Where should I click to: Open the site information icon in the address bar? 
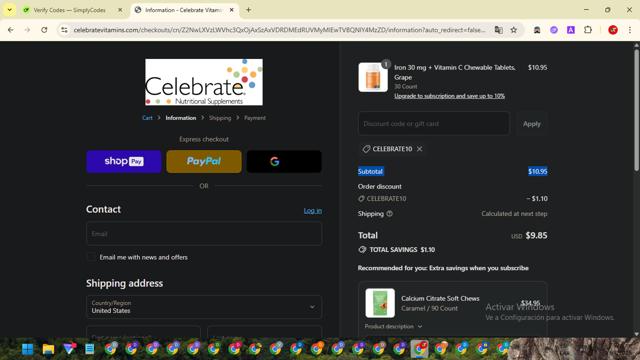pyautogui.click(x=64, y=30)
